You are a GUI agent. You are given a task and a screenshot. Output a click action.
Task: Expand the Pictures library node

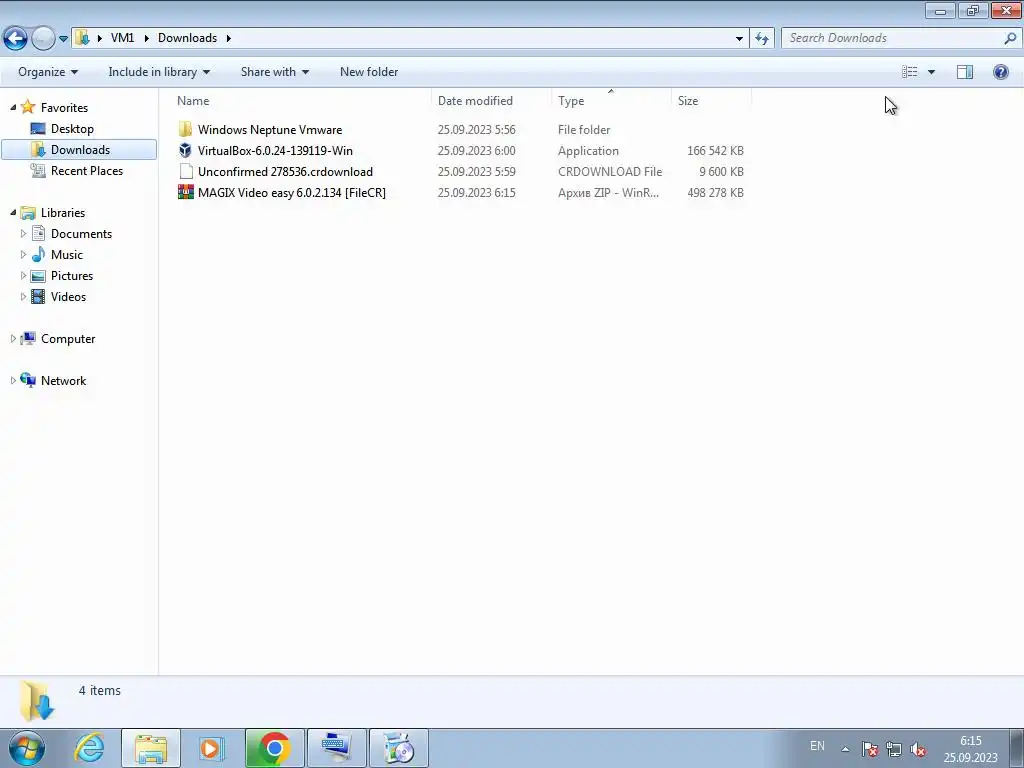[x=24, y=275]
